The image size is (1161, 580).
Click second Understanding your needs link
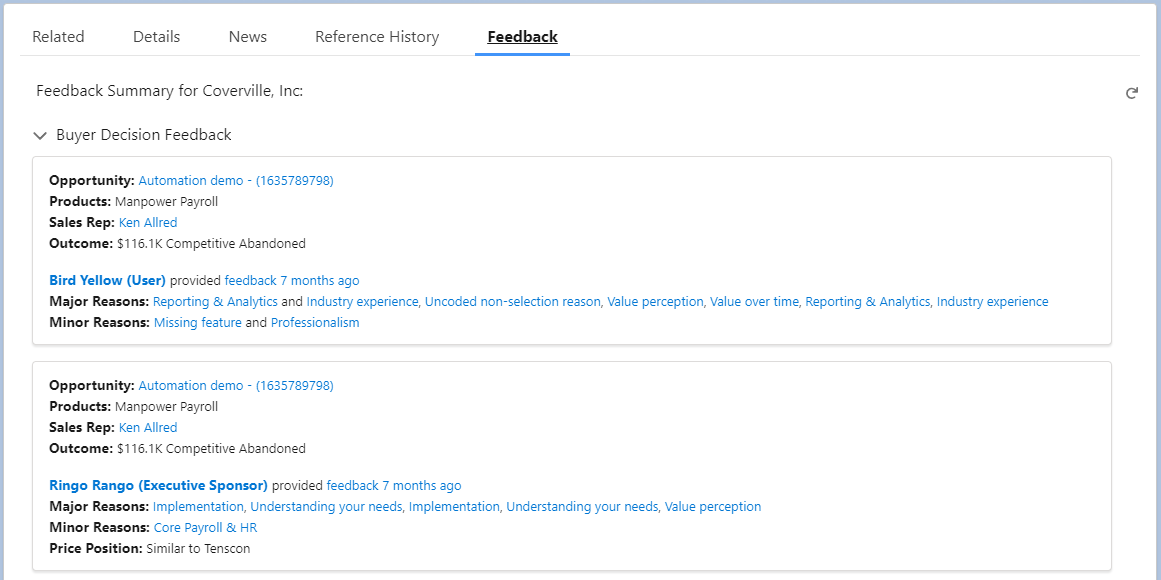point(582,507)
